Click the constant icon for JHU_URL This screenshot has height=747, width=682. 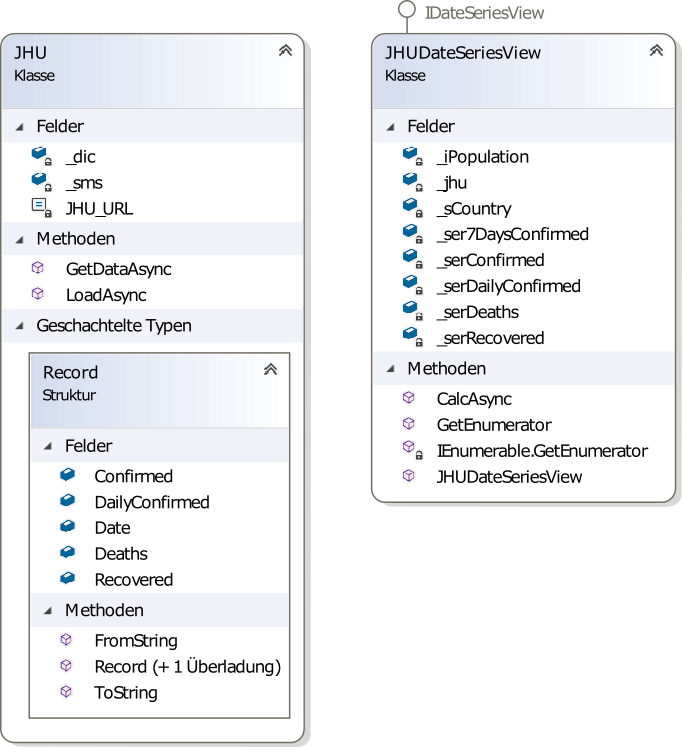coord(41,207)
